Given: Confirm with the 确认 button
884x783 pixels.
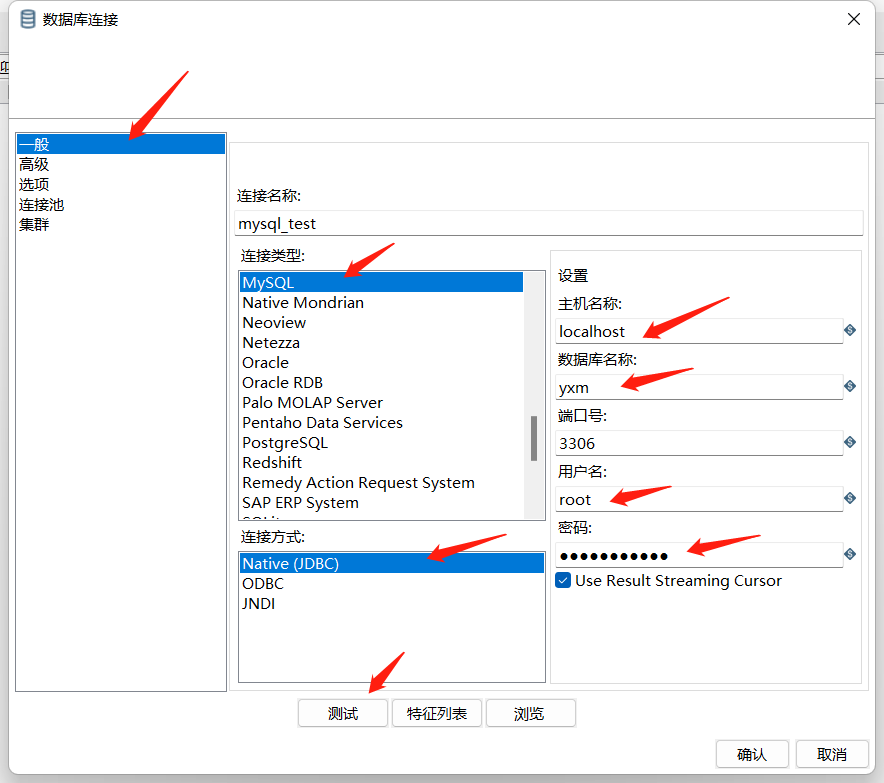Looking at the screenshot, I should (x=752, y=754).
